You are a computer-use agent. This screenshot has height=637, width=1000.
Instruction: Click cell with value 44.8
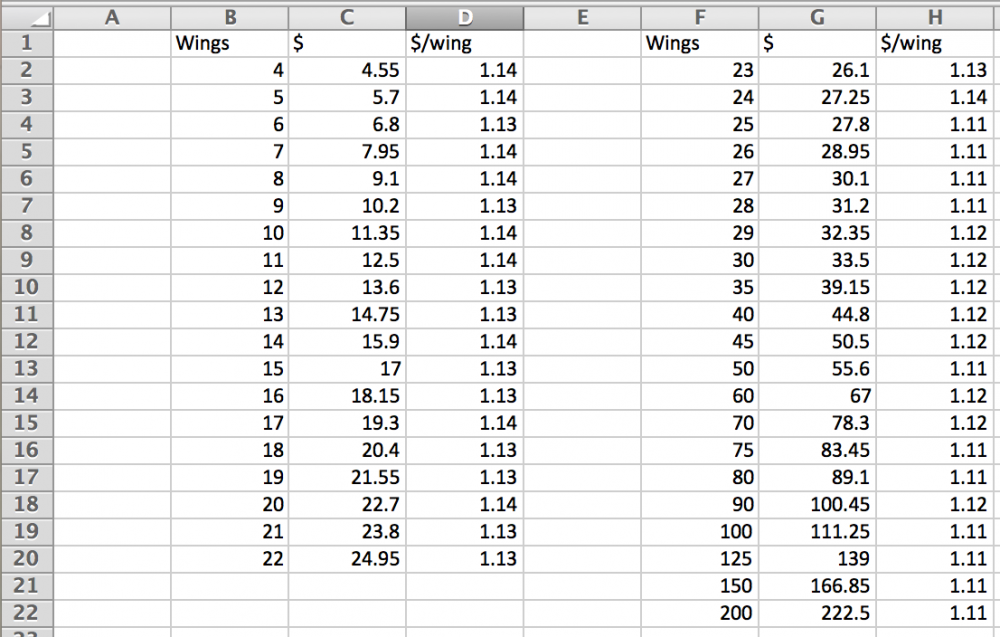(x=817, y=315)
